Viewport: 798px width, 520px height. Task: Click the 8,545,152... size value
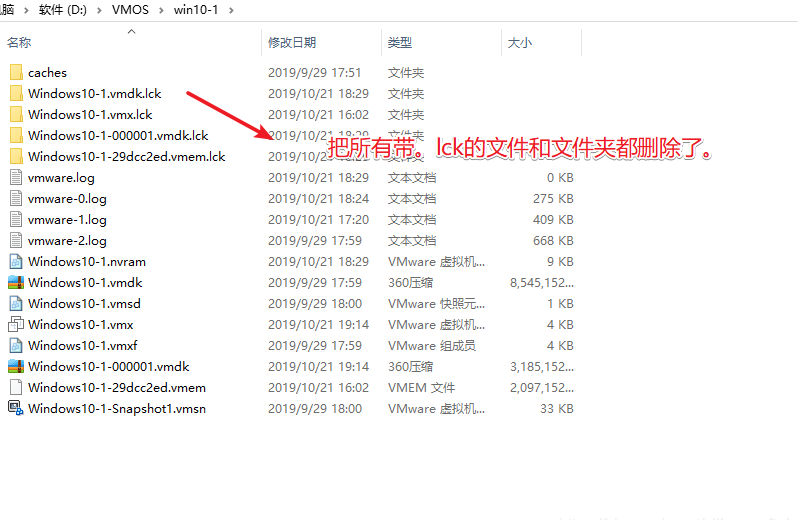pos(542,283)
